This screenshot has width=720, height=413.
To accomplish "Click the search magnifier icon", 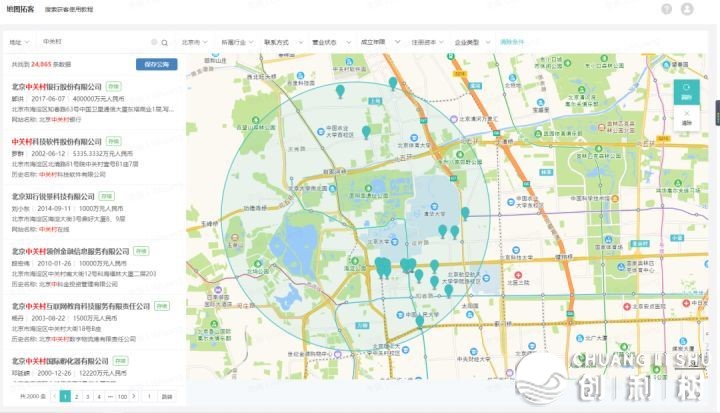I will point(164,43).
